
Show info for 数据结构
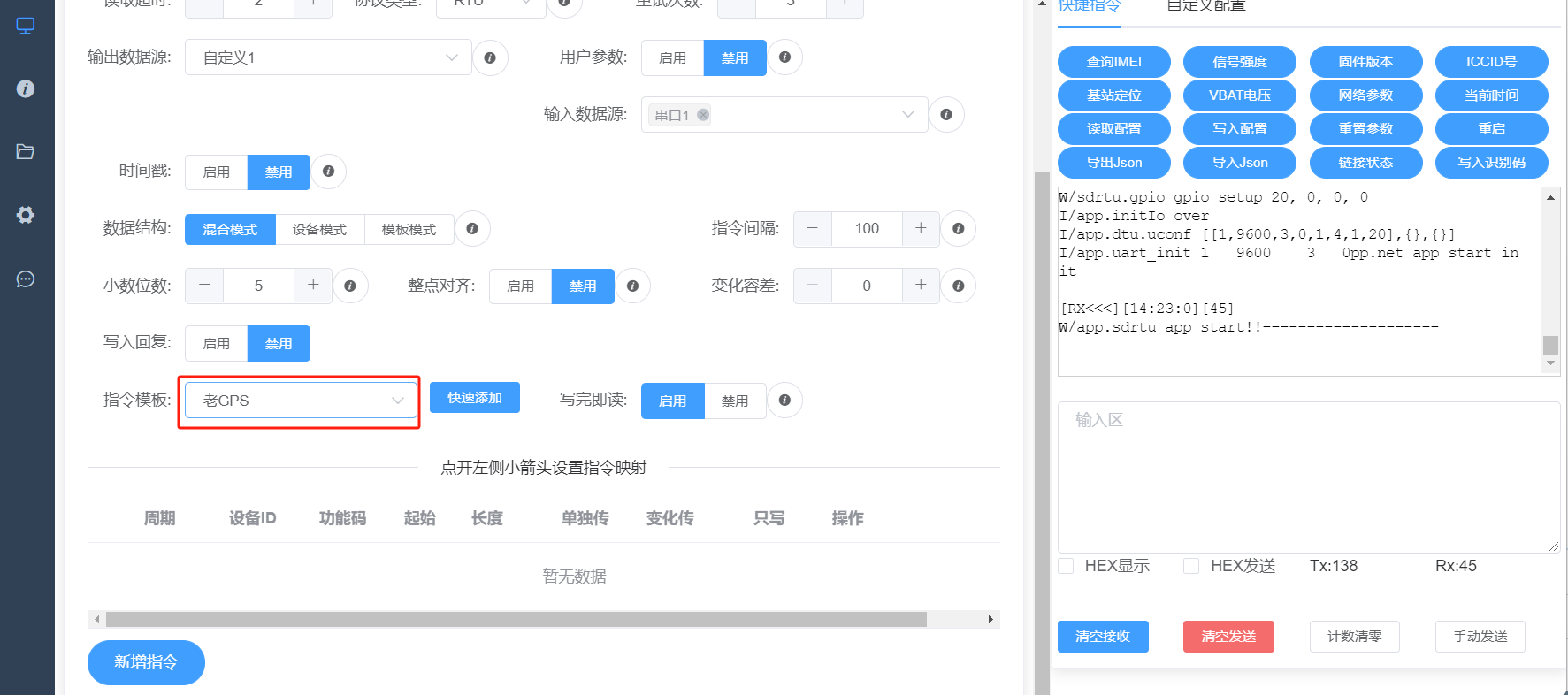click(x=472, y=229)
